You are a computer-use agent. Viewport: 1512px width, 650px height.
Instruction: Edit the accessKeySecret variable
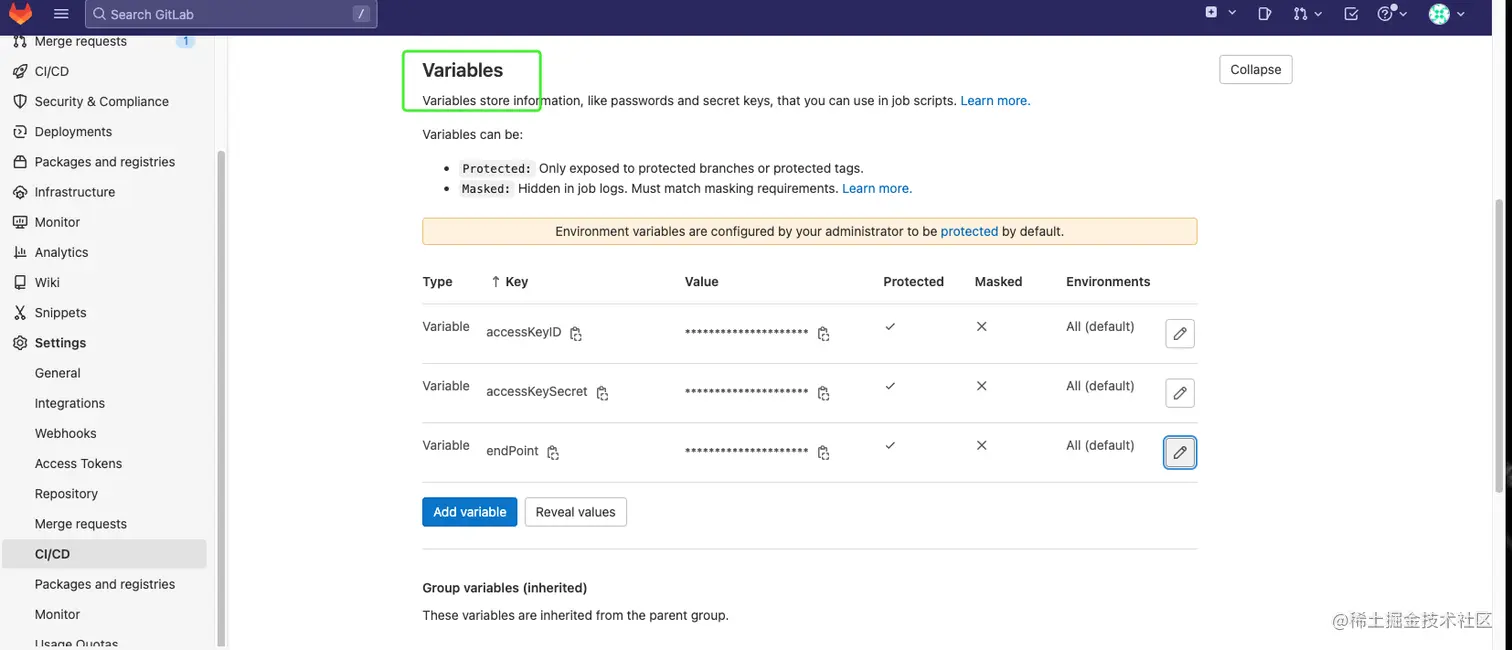(1180, 393)
